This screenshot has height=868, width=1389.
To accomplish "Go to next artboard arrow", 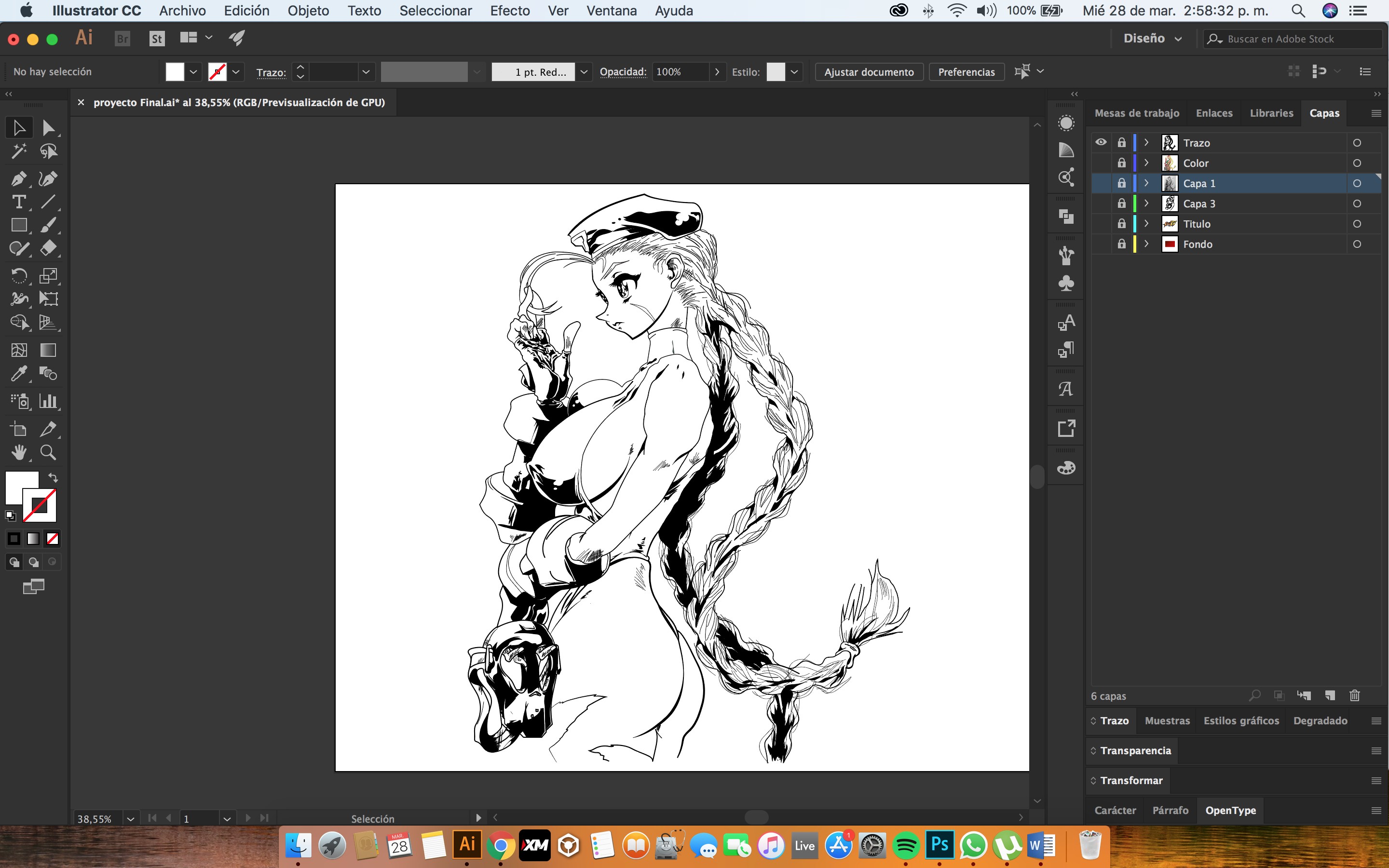I will coord(248,818).
